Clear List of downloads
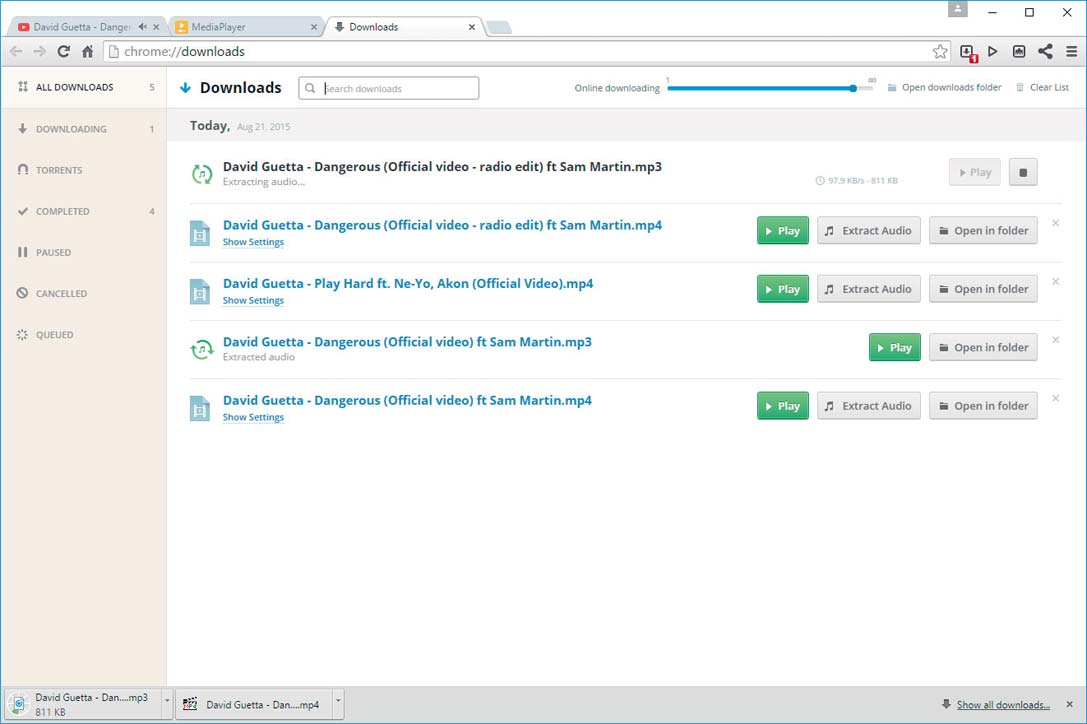 [1042, 87]
